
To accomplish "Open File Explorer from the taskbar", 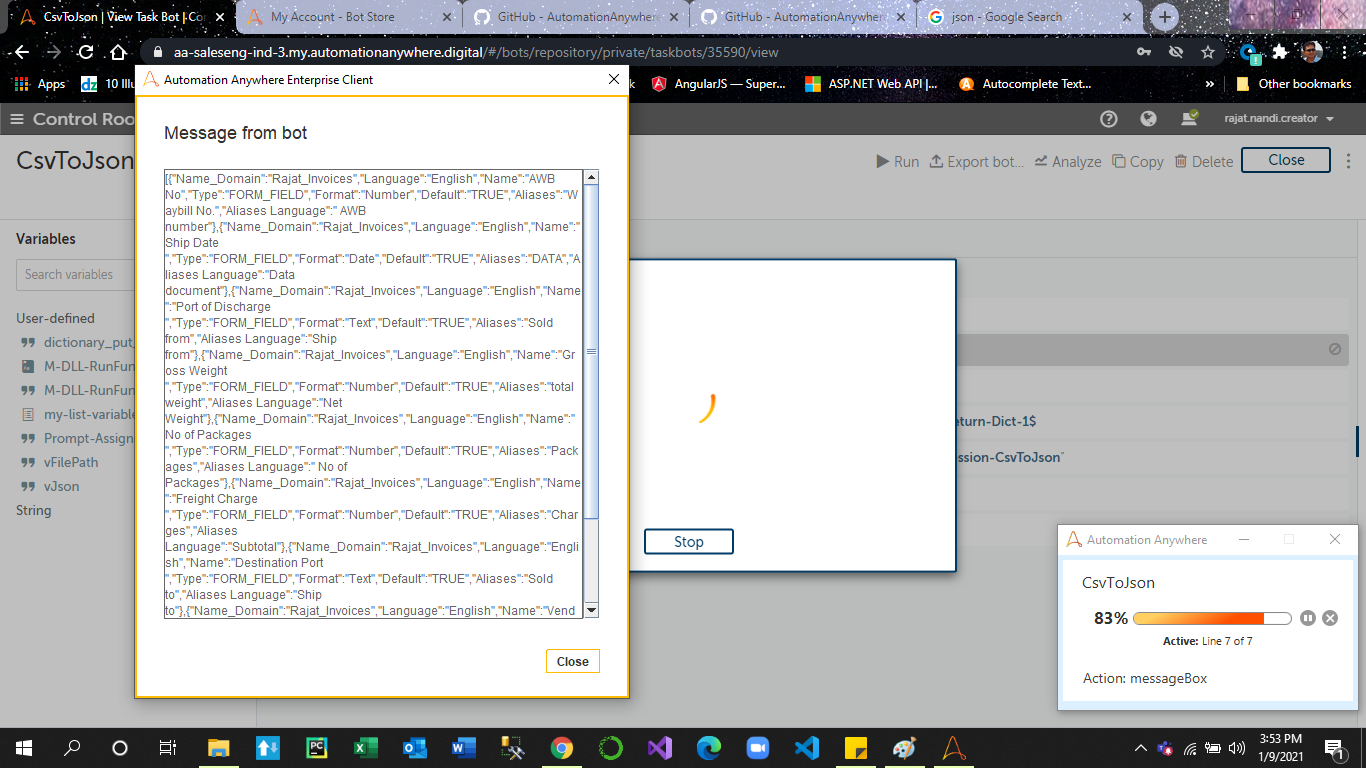I will [x=219, y=748].
